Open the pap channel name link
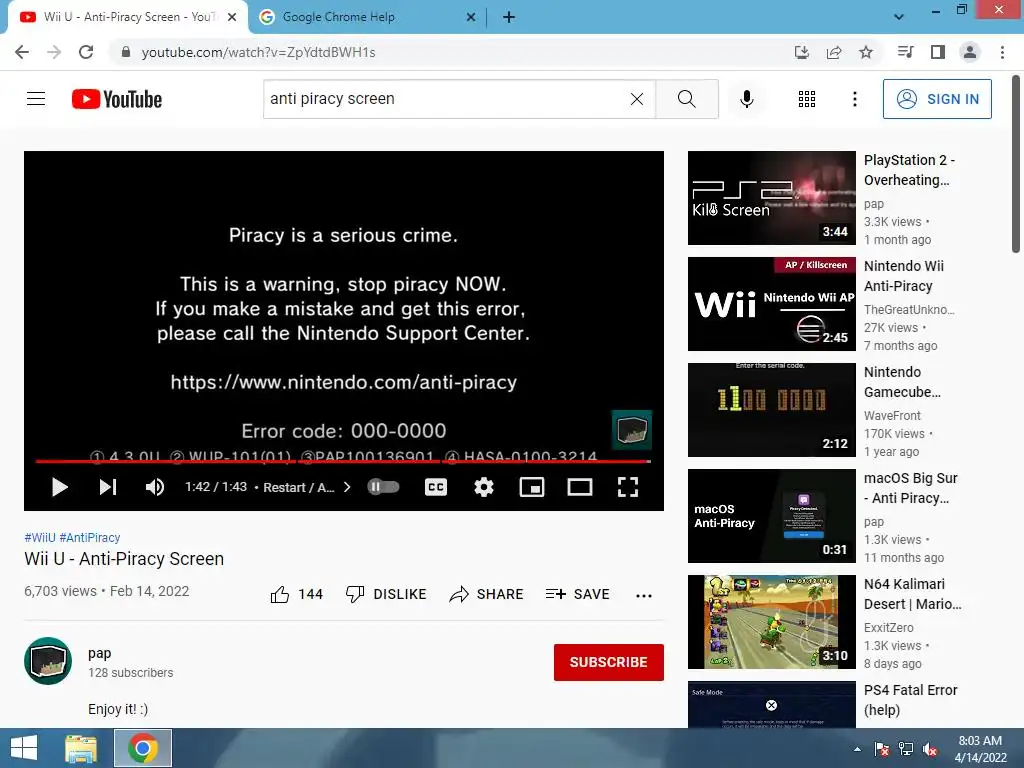This screenshot has height=768, width=1024. [99, 653]
